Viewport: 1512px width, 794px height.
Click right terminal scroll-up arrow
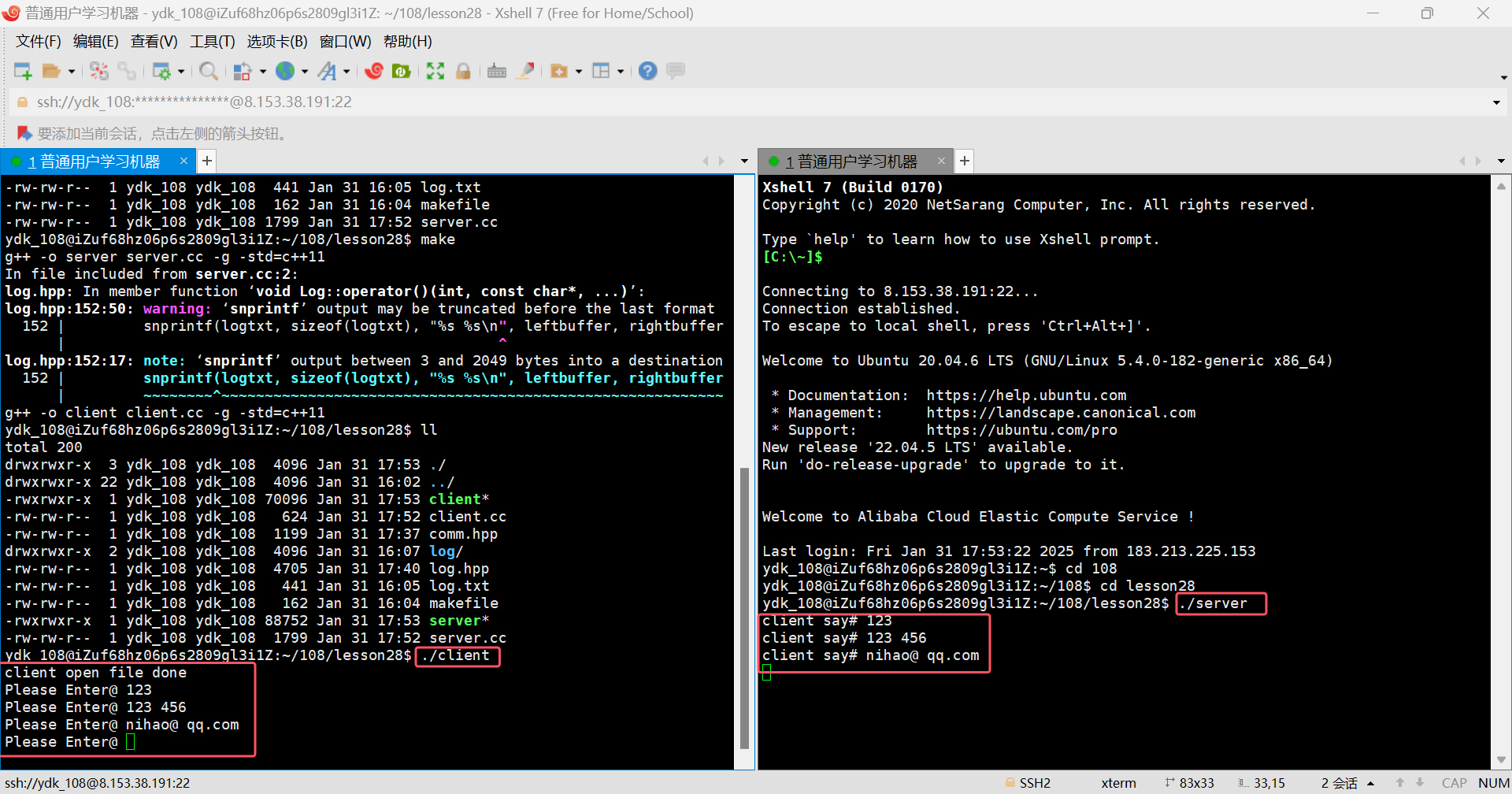tap(1501, 187)
